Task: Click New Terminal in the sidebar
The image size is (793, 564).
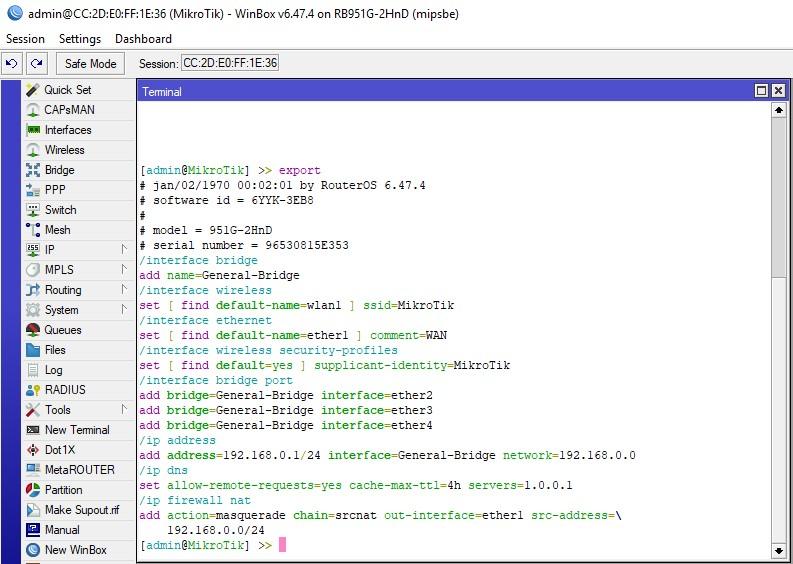Action: pos(77,430)
